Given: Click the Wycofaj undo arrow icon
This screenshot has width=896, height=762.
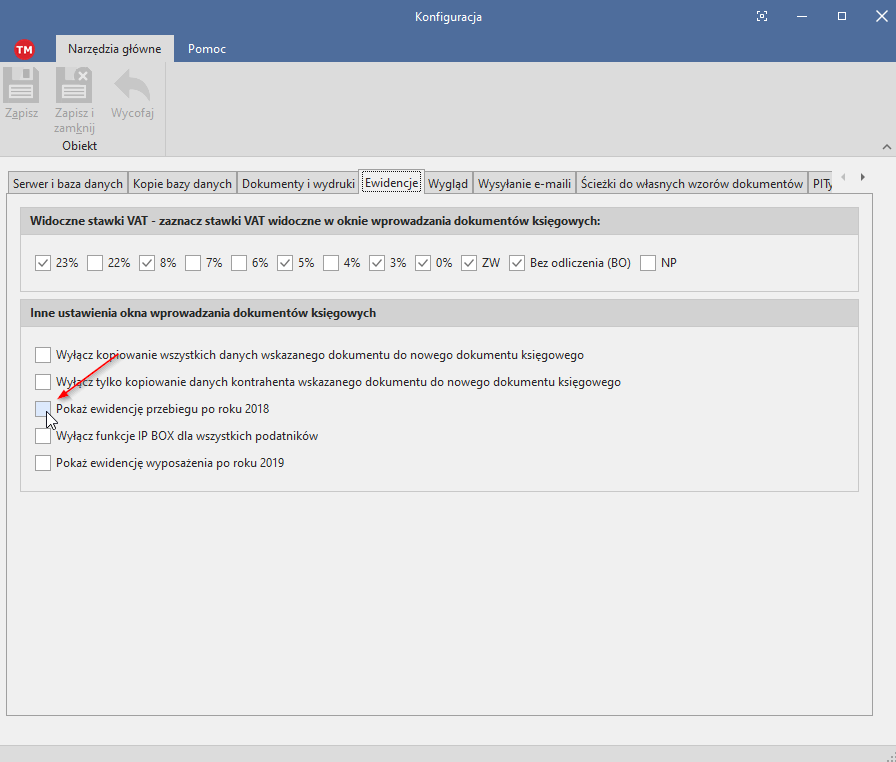Looking at the screenshot, I should 132,86.
